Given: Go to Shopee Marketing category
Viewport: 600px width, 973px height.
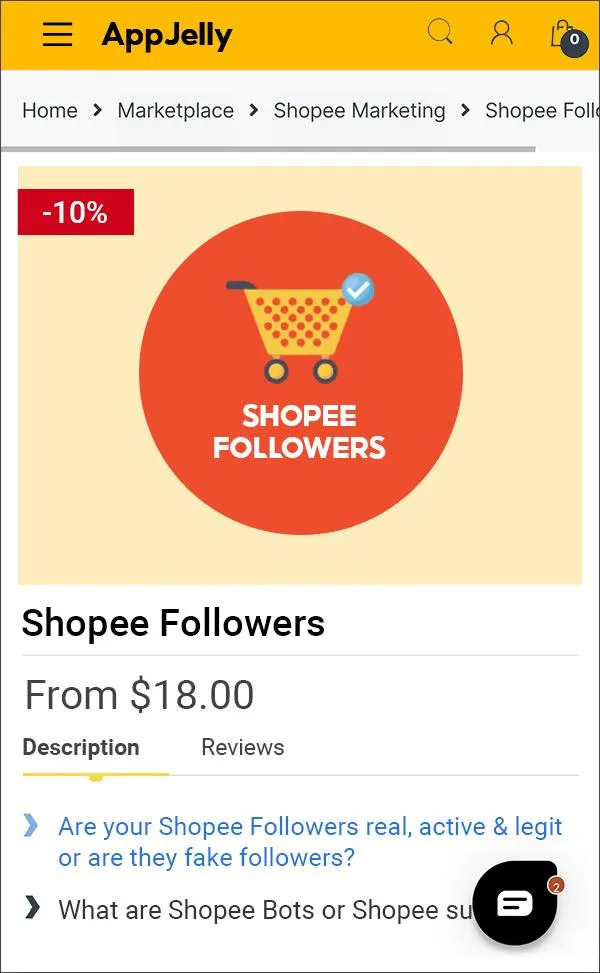Looking at the screenshot, I should pyautogui.click(x=359, y=110).
